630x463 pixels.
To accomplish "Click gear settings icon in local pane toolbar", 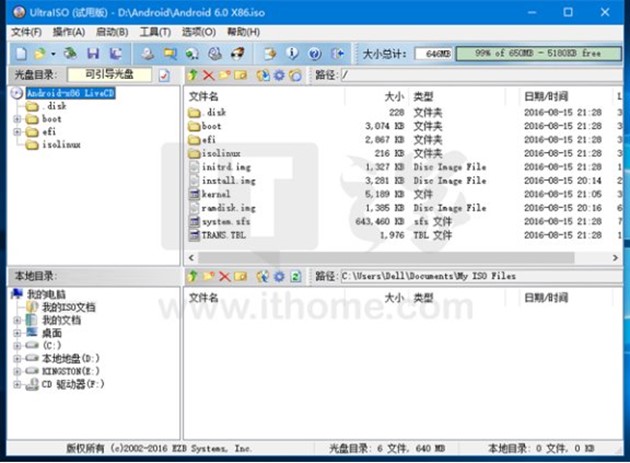I will pyautogui.click(x=279, y=276).
